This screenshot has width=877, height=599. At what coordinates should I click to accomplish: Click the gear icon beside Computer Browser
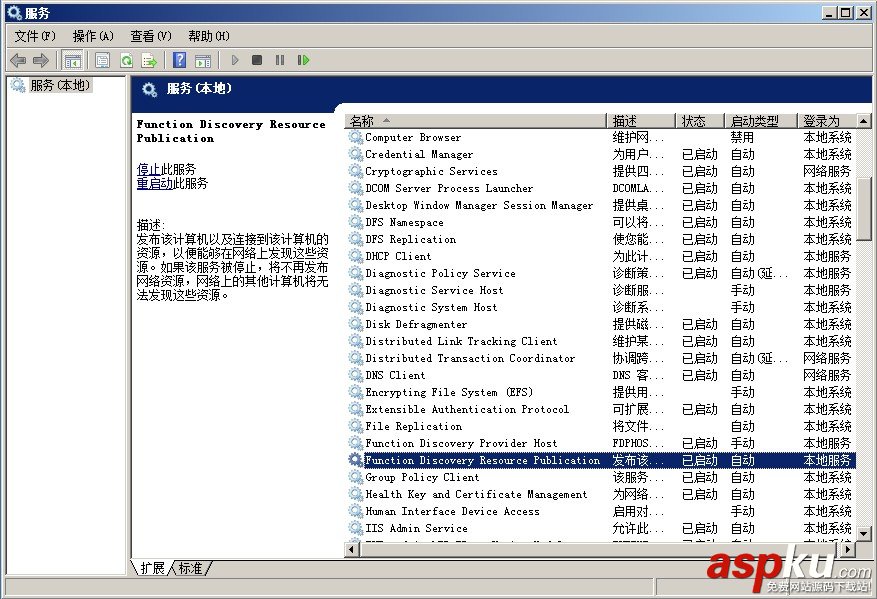tap(356, 137)
